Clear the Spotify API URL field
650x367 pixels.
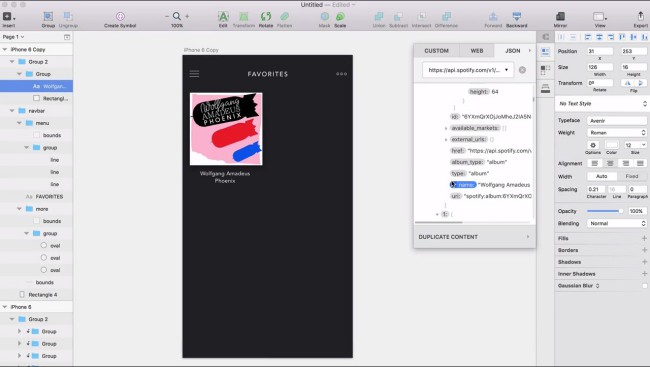point(522,70)
